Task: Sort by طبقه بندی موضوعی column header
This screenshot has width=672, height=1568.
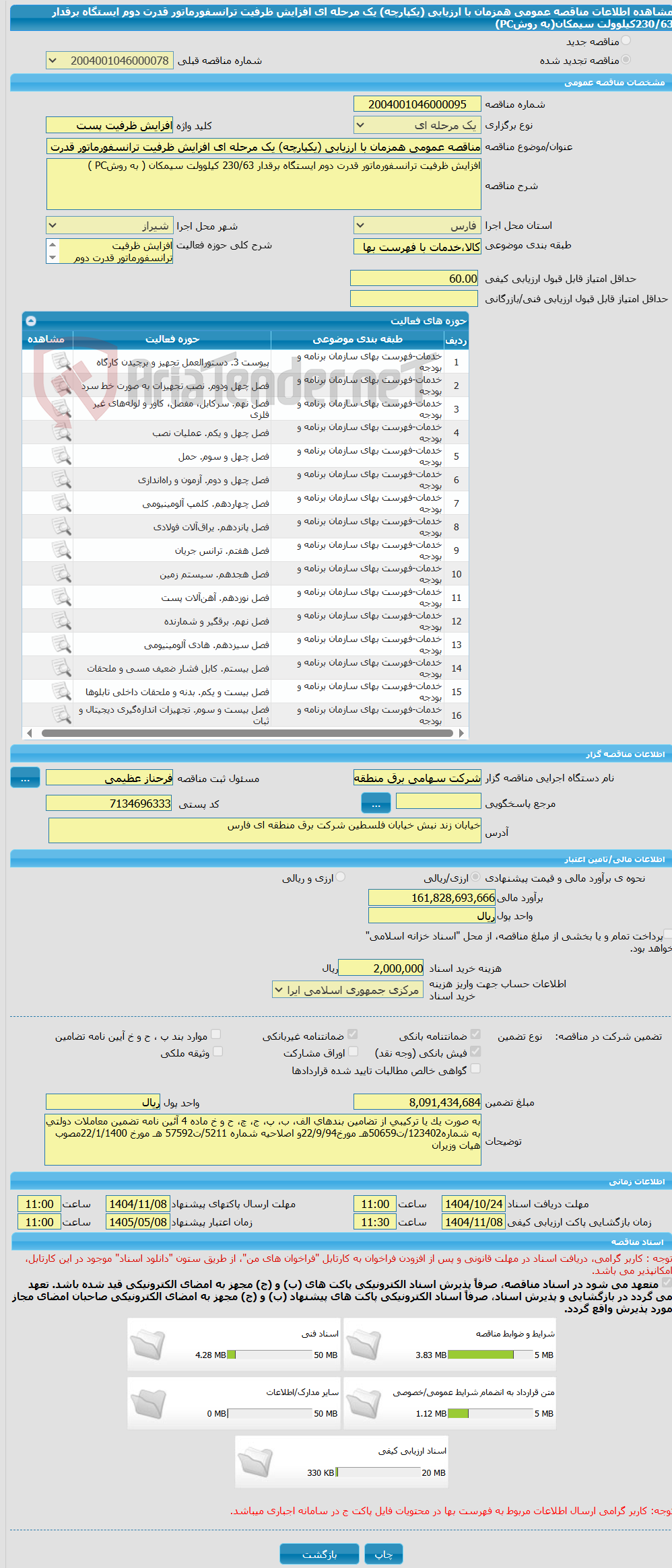Action: coord(358,339)
